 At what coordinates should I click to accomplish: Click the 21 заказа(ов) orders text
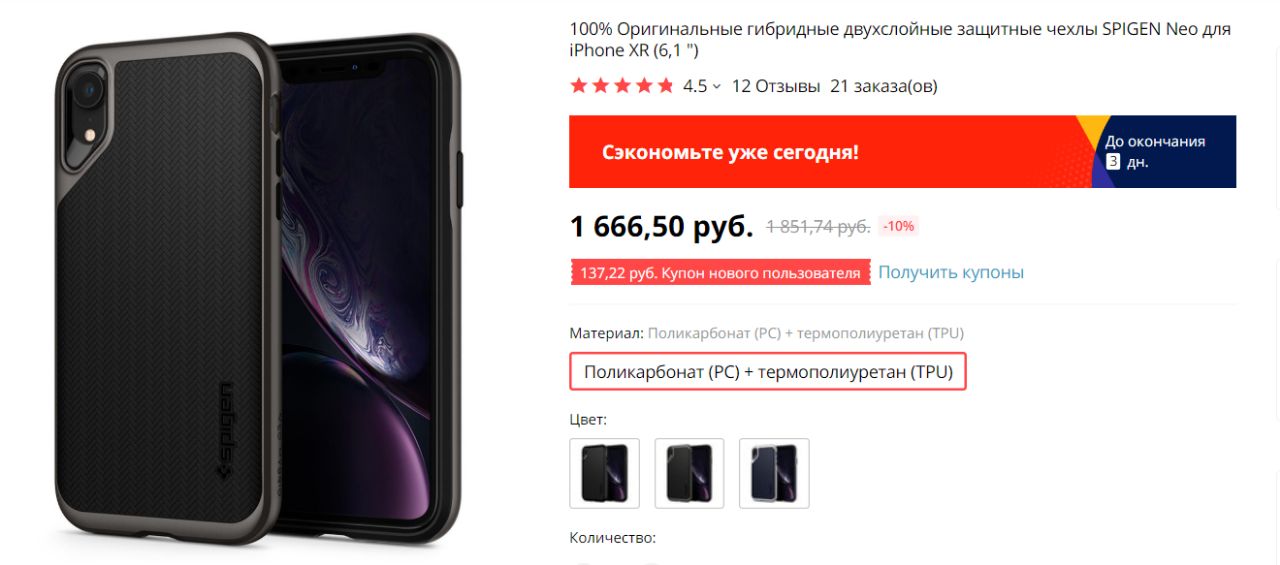[884, 86]
